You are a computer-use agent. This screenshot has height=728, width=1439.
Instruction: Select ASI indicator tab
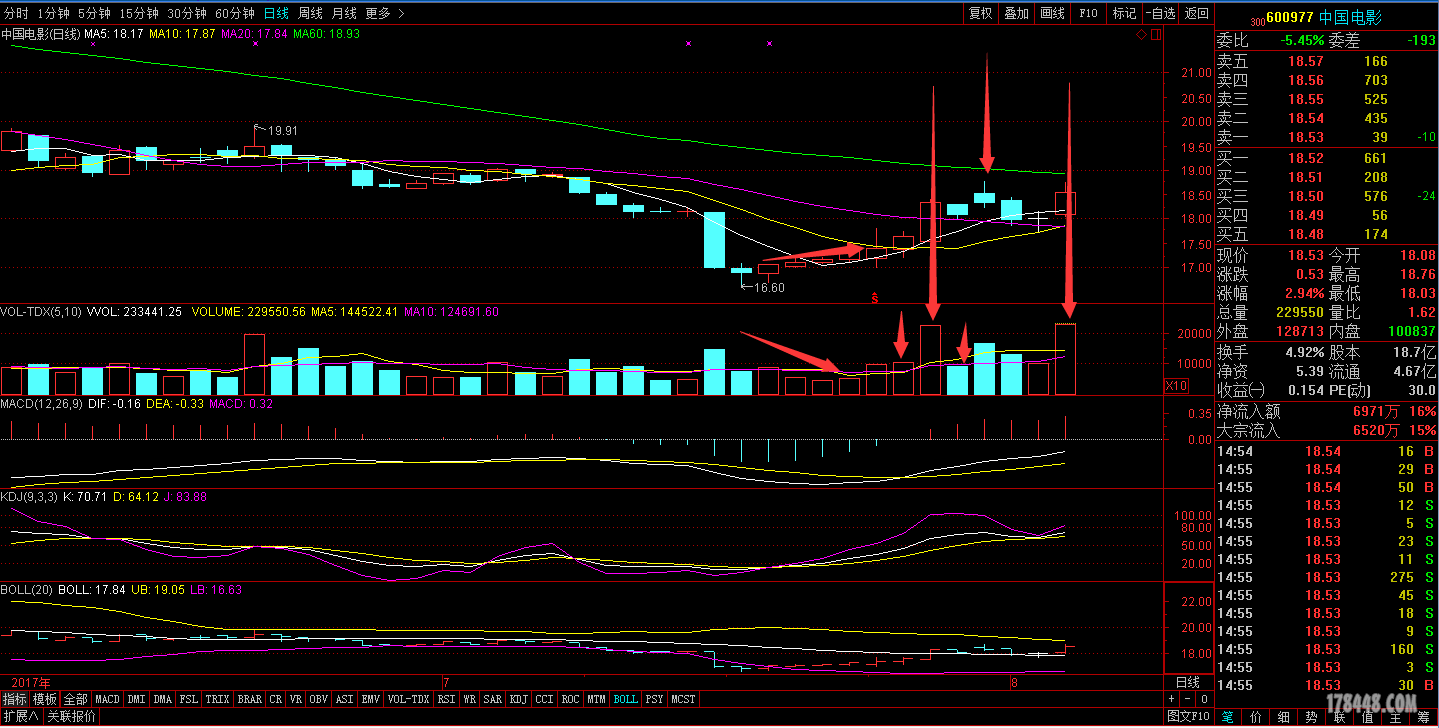(345, 699)
